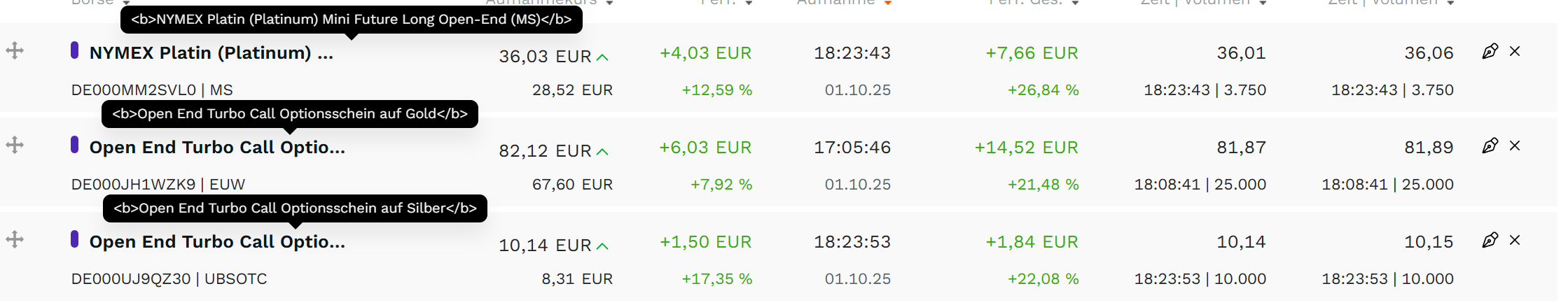Sort by Aufnahme column orange arrow
The image size is (1568, 305).
(x=888, y=3)
